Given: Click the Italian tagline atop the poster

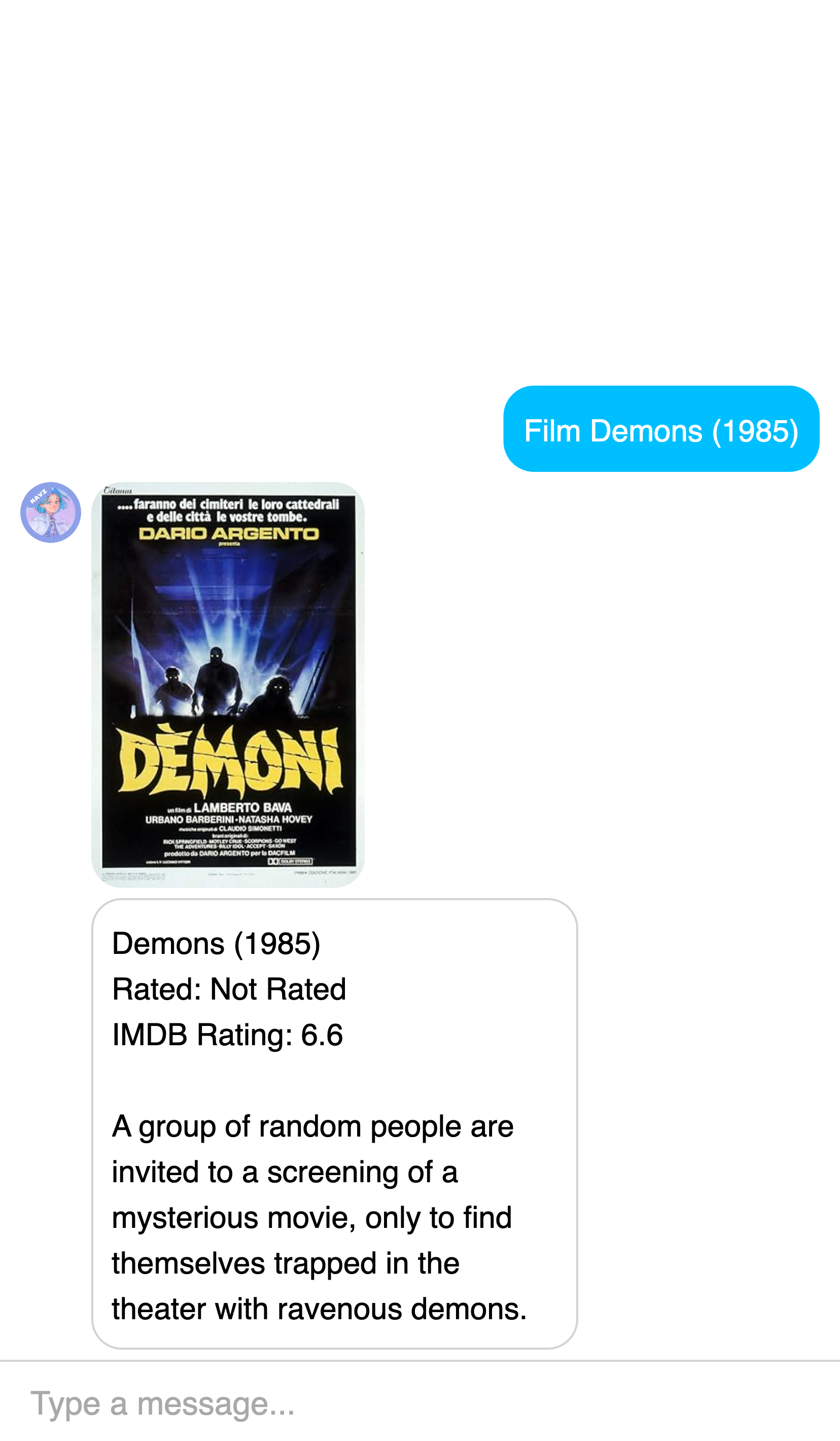Looking at the screenshot, I should click(x=228, y=510).
